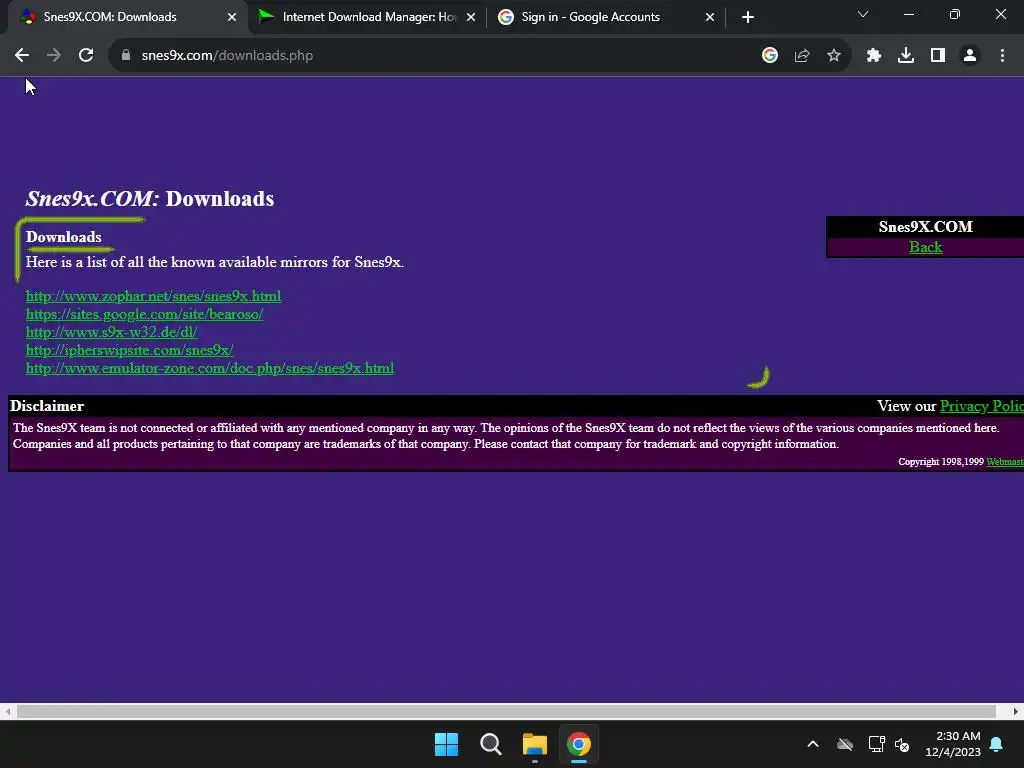Screen dimensions: 1024x768
Task: Click the Webmaster link in the footer
Action: (1005, 462)
